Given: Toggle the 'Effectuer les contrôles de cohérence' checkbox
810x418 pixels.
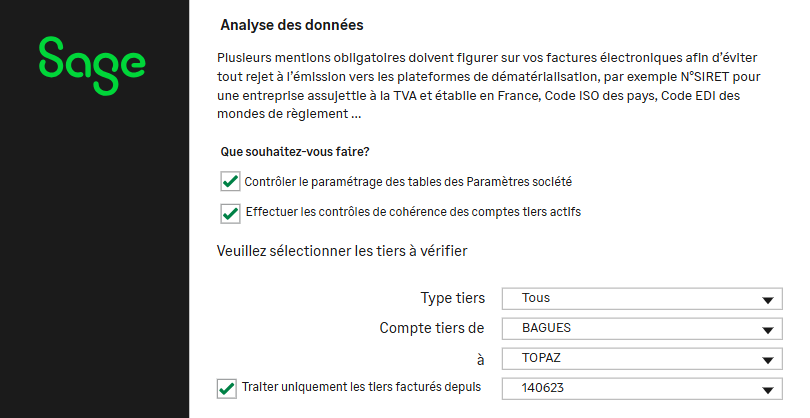Looking at the screenshot, I should point(230,212).
